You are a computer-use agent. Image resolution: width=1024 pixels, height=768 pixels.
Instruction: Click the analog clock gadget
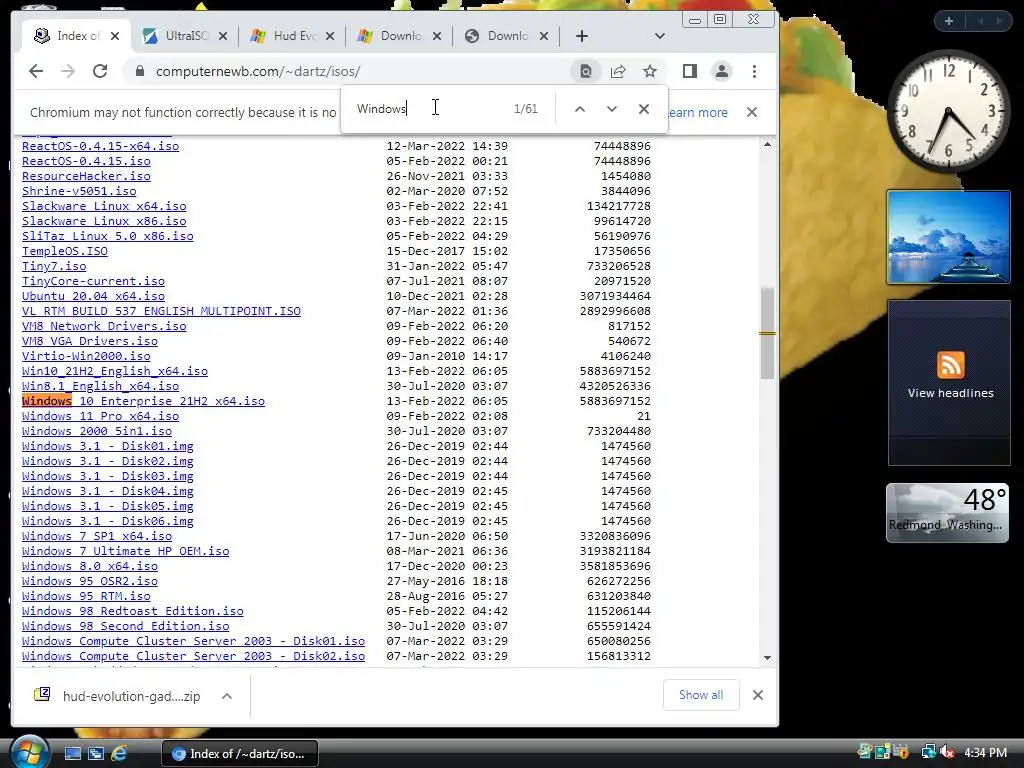pyautogui.click(x=949, y=111)
